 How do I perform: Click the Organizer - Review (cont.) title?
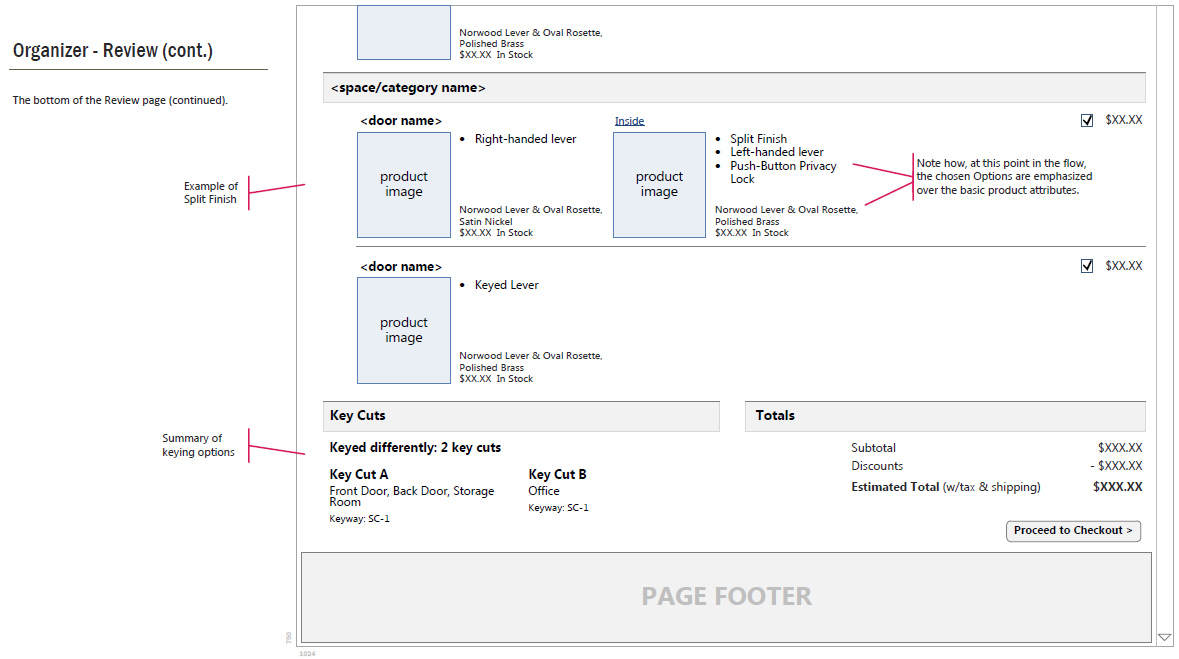point(113,51)
